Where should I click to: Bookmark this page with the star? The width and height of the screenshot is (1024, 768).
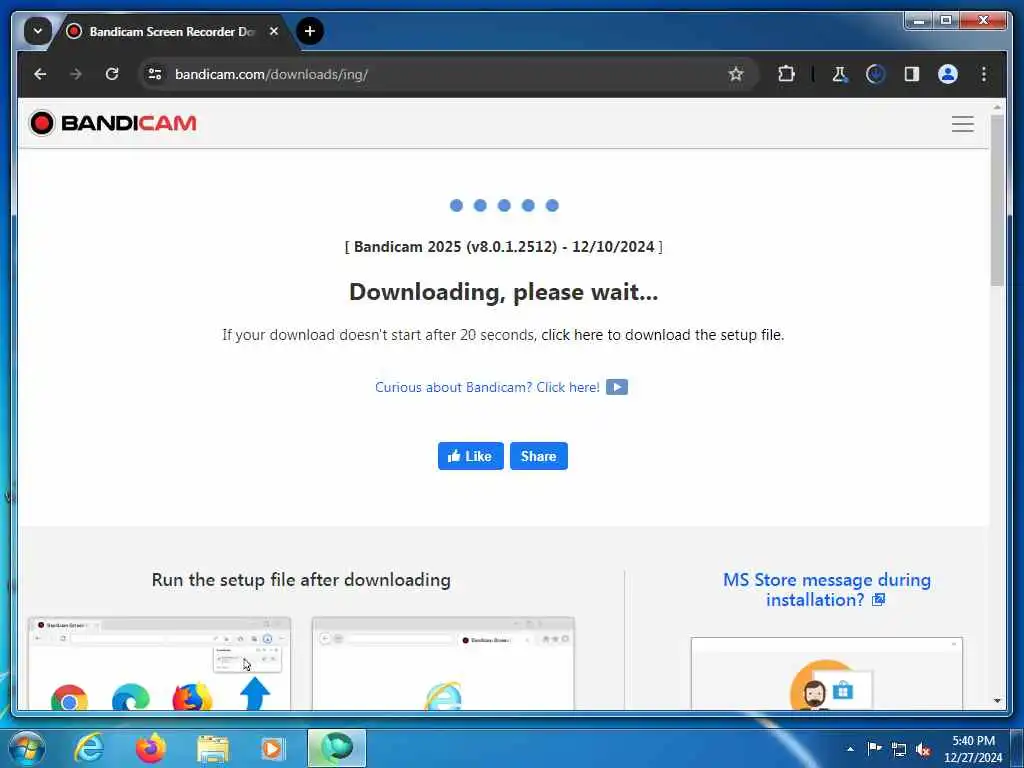[x=736, y=74]
